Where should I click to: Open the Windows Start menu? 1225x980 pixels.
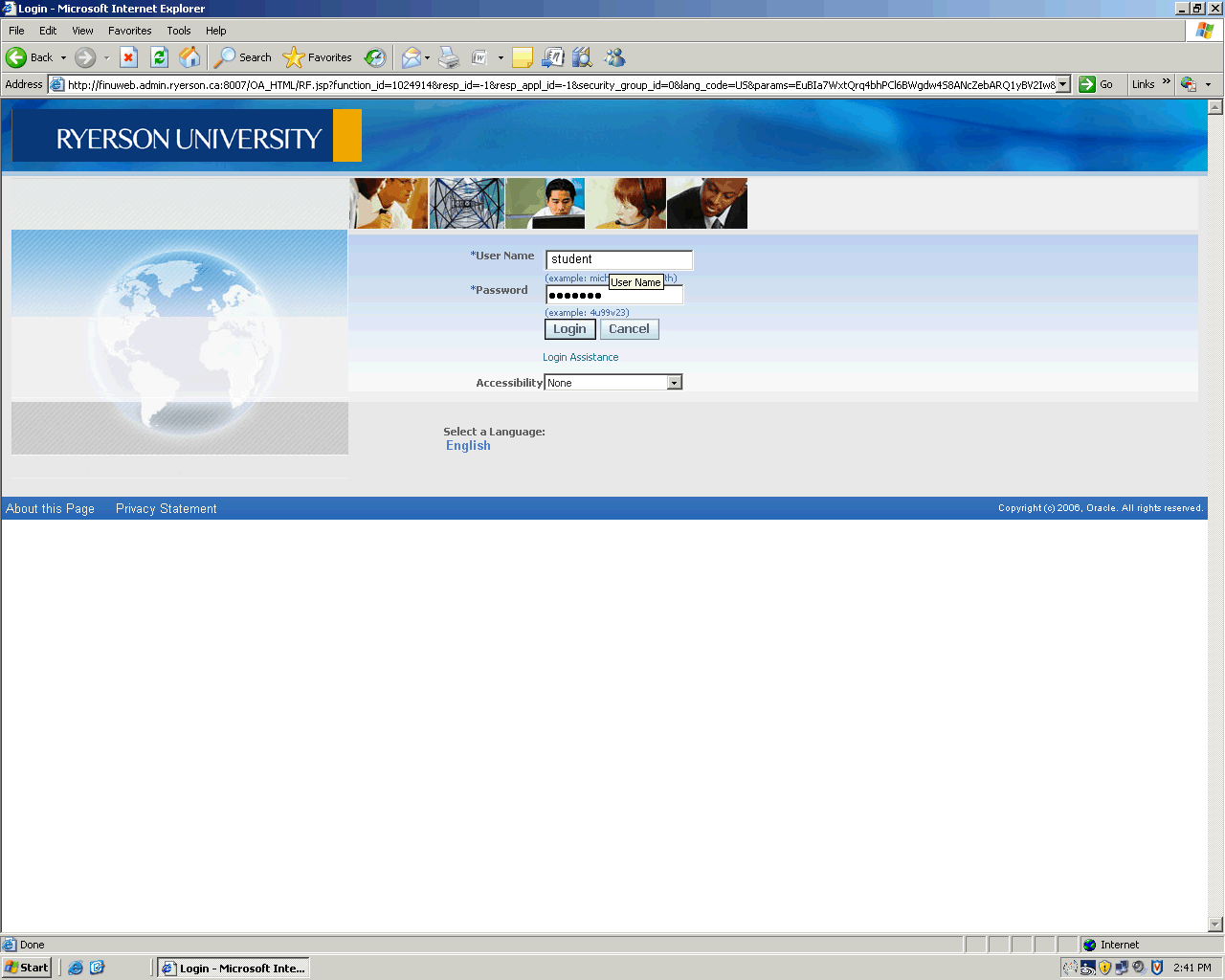26,968
